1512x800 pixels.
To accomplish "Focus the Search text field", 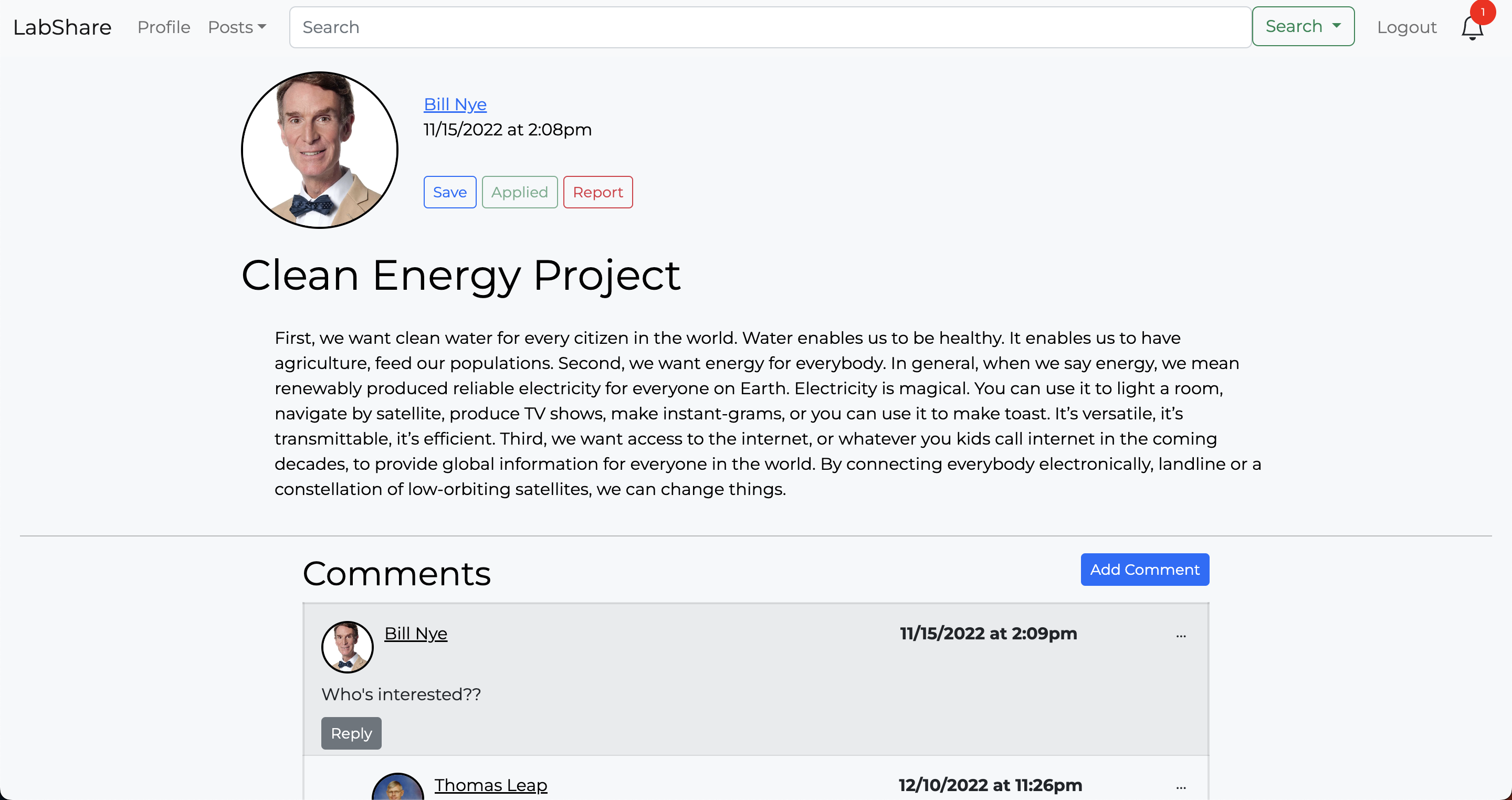I will 769,27.
